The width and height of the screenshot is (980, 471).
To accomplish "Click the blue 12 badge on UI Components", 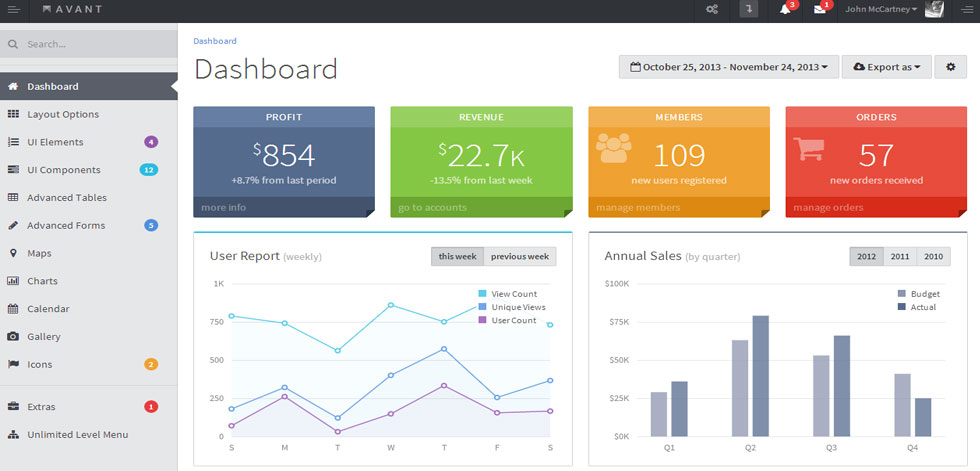I will [148, 170].
